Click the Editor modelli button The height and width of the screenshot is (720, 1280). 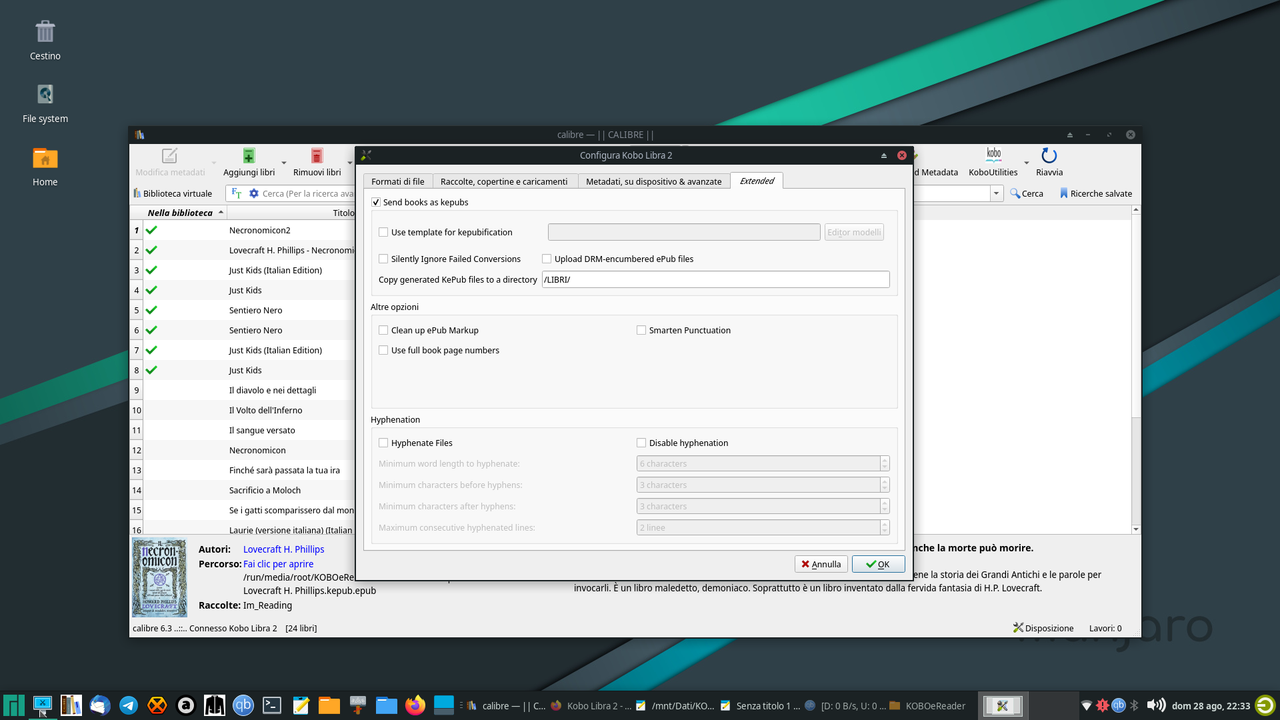[x=854, y=232]
